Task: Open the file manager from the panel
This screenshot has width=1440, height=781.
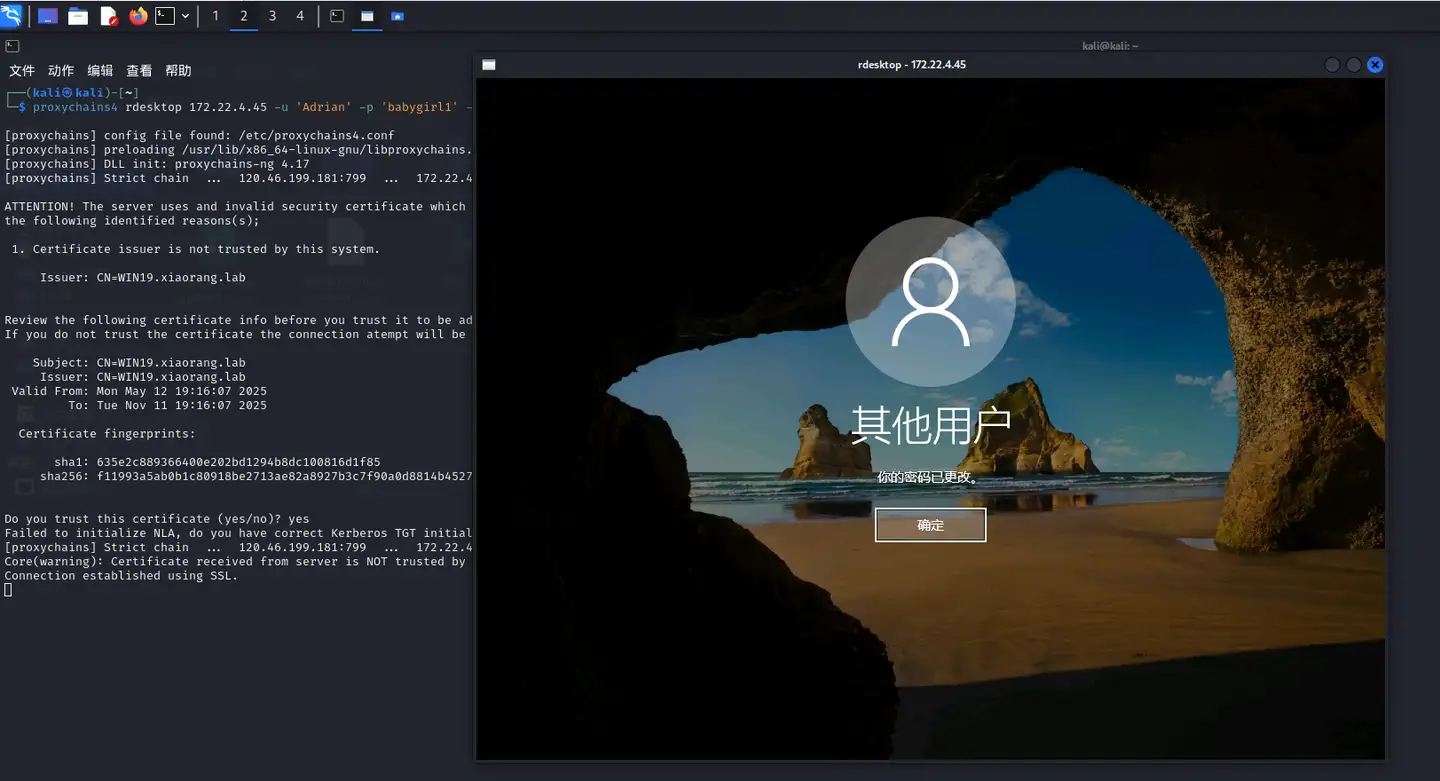Action: click(x=77, y=16)
